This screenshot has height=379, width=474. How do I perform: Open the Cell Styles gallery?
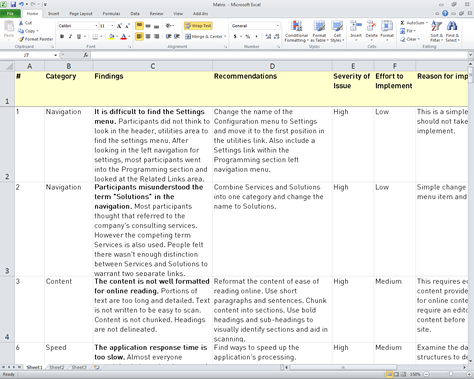(x=337, y=31)
